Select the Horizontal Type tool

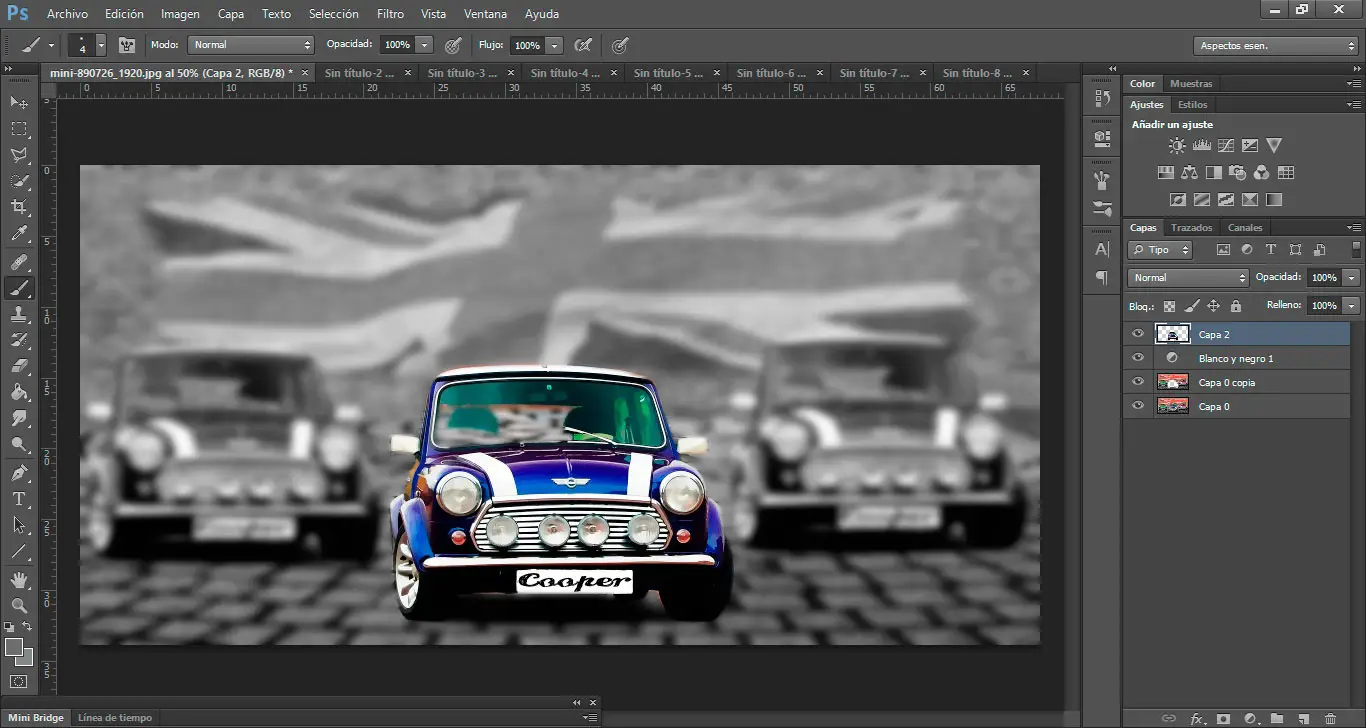(x=19, y=499)
